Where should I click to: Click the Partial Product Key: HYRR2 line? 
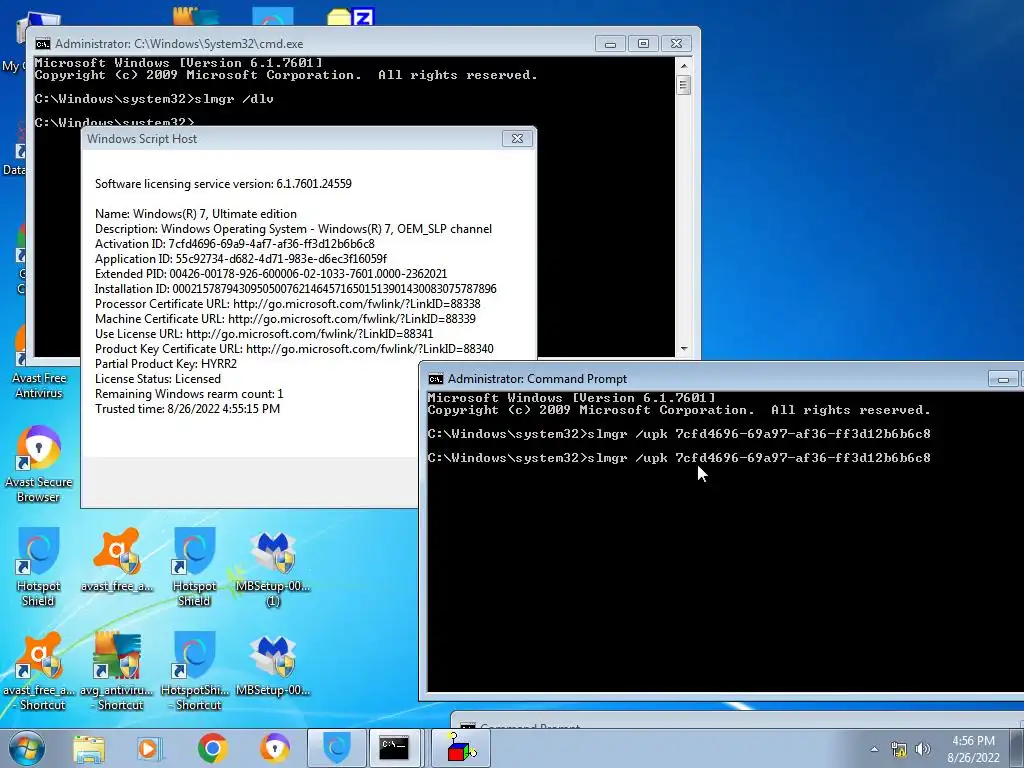click(166, 364)
